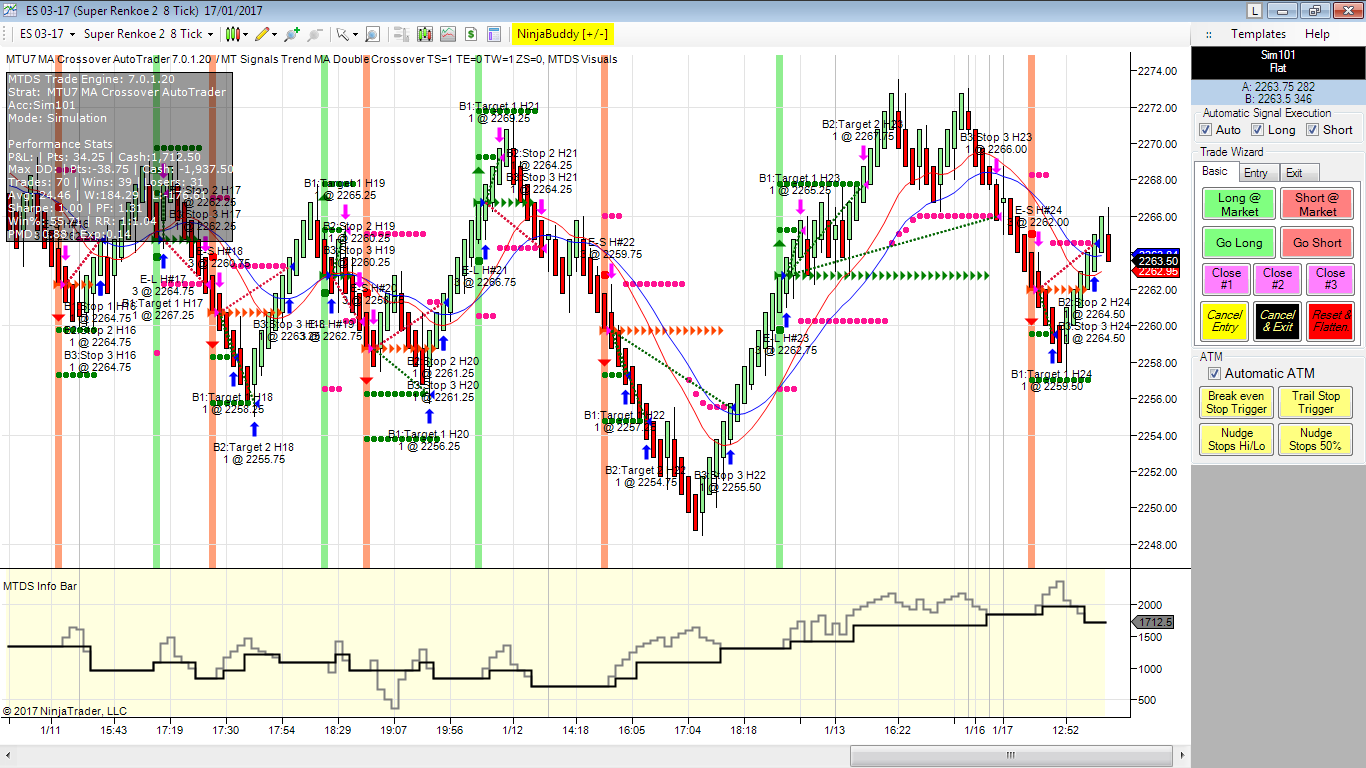Select the arrow cursor pointer tool

pyautogui.click(x=342, y=34)
